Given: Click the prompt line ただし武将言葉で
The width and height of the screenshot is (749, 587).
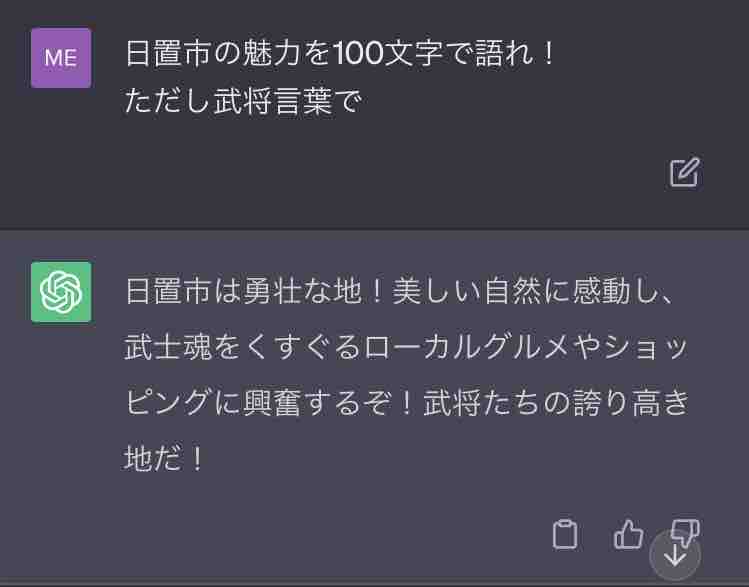Looking at the screenshot, I should 243,101.
